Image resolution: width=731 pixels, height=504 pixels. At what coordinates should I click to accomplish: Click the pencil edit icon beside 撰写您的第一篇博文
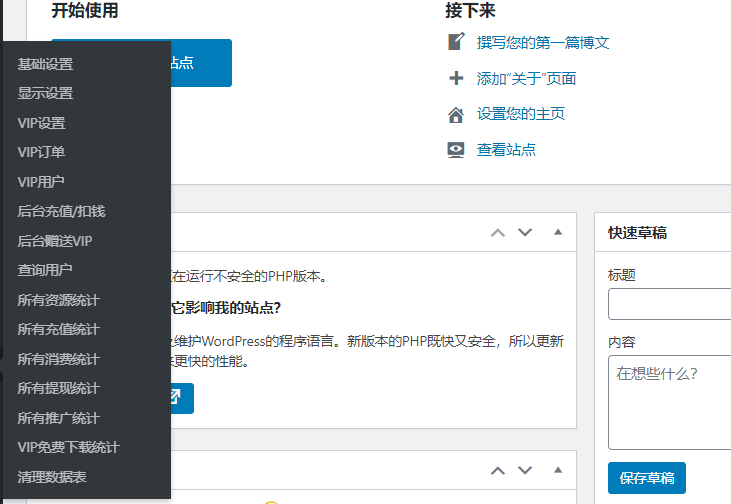[456, 41]
